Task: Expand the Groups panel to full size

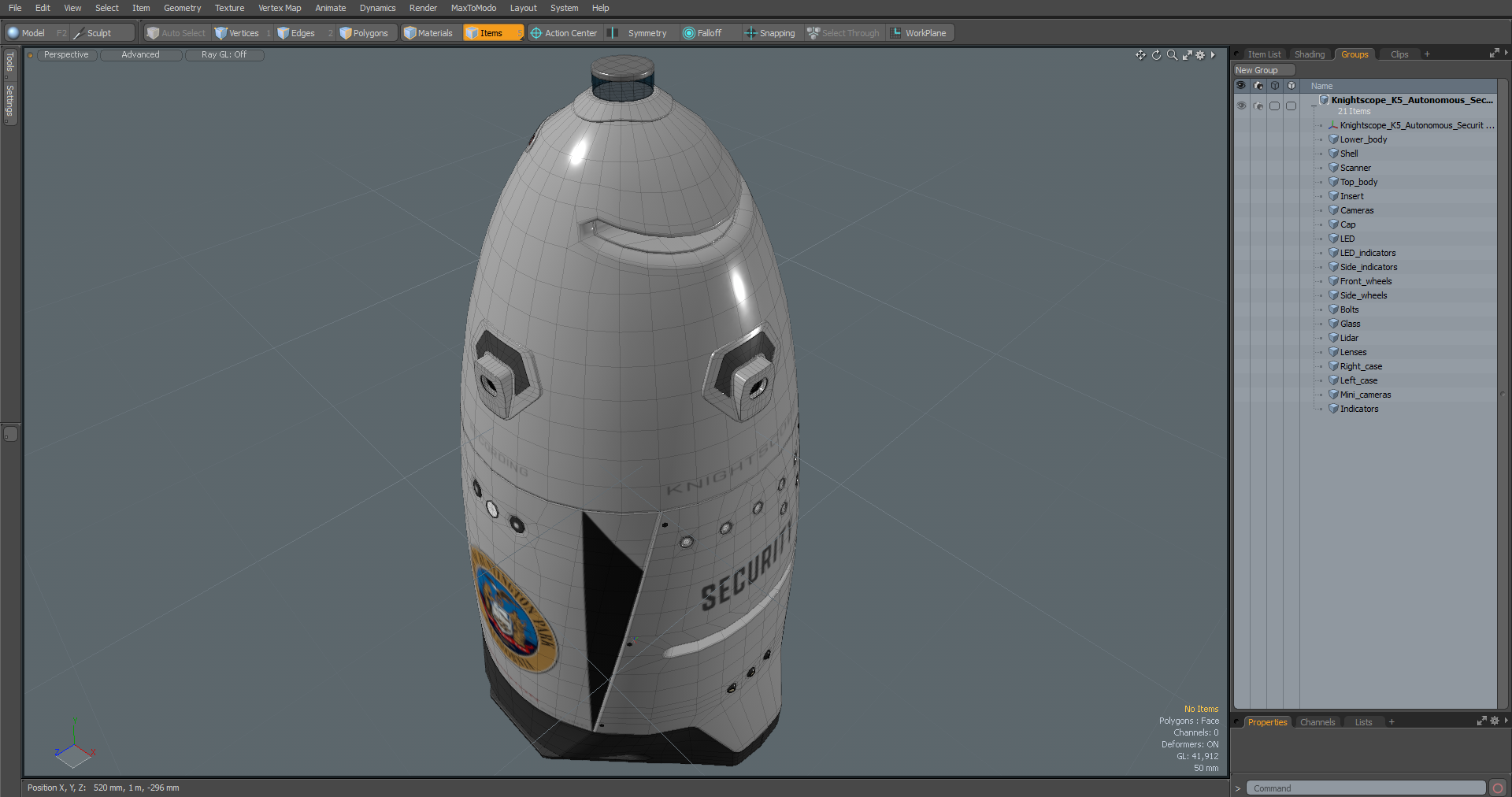Action: tap(1494, 54)
